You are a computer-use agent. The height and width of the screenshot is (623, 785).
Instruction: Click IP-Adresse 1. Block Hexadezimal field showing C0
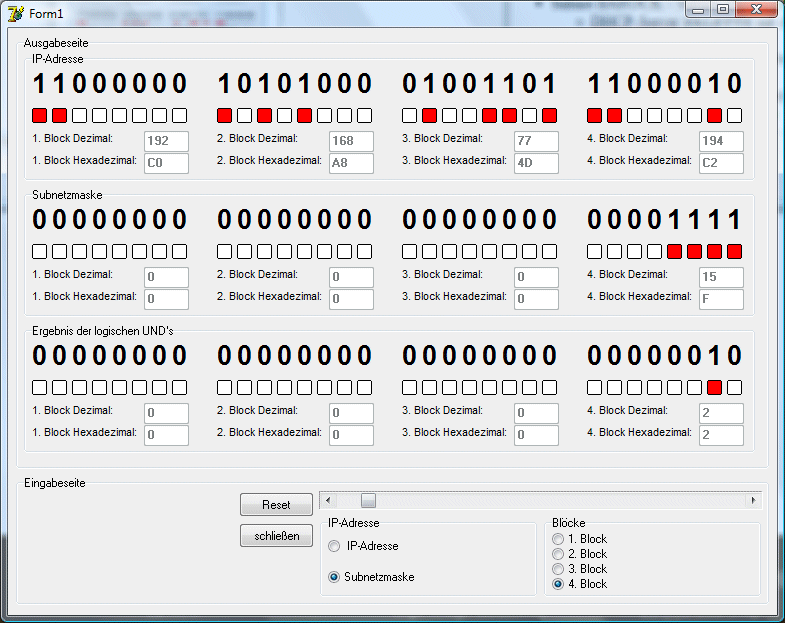tap(166, 163)
